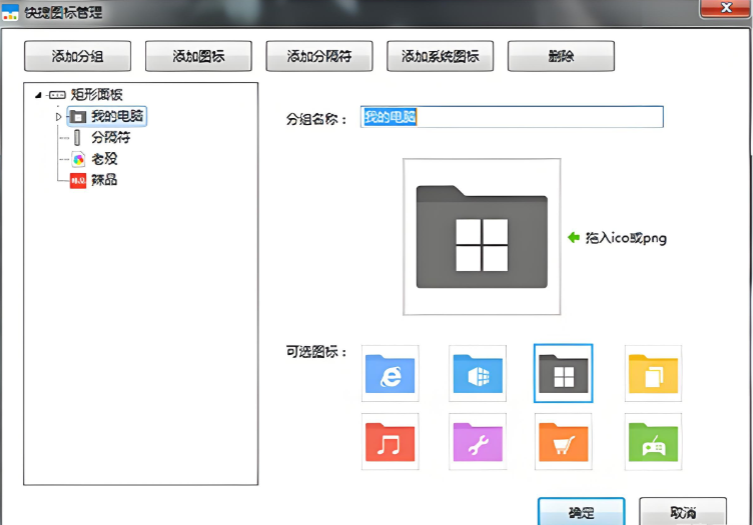
Task: Pick the dark gray Windows folder icon
Action: [x=563, y=373]
